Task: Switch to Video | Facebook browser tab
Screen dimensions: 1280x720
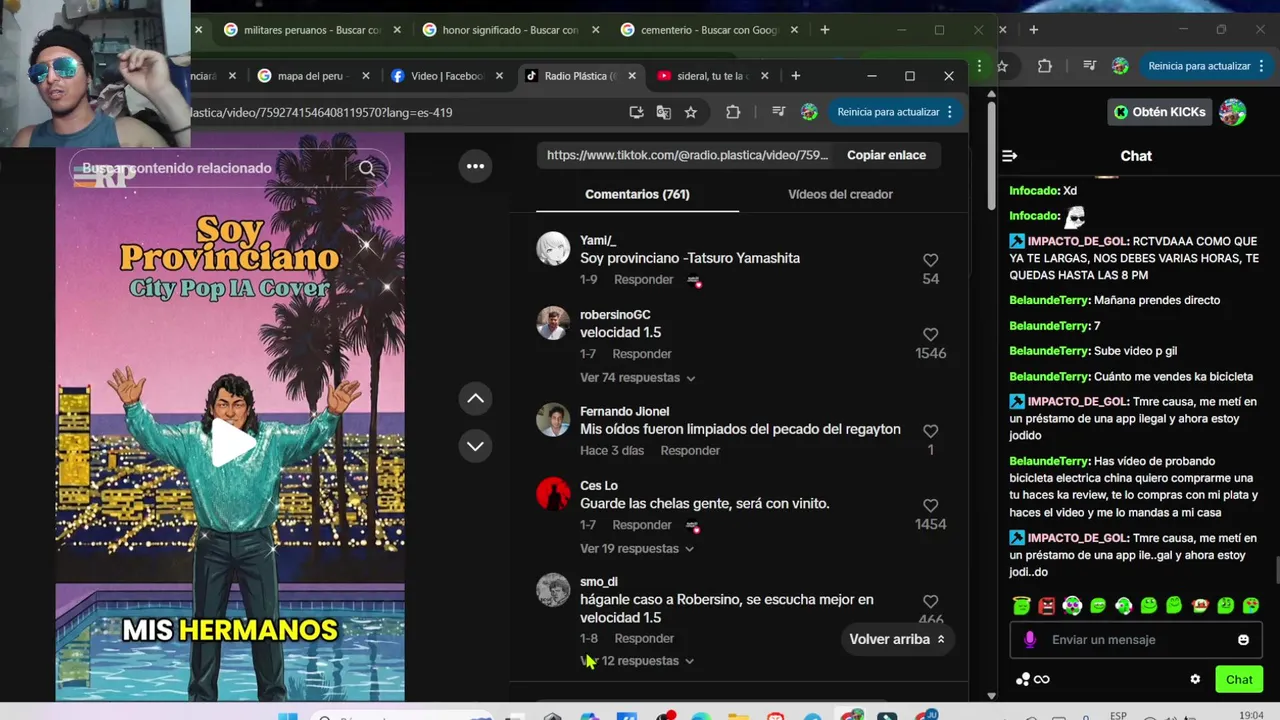Action: pos(446,76)
